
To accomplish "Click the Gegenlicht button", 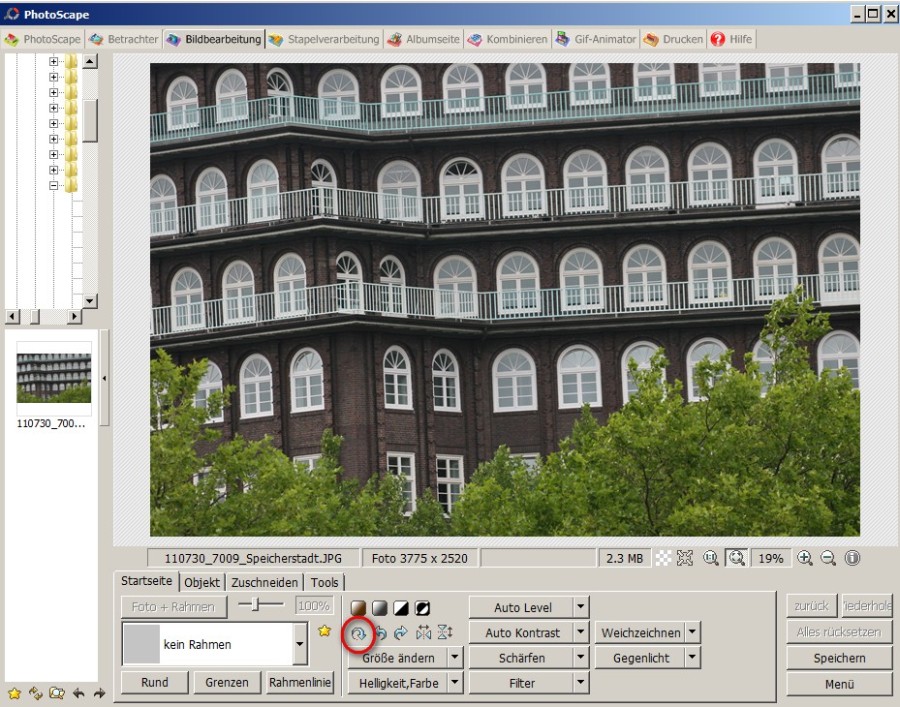I will (641, 658).
